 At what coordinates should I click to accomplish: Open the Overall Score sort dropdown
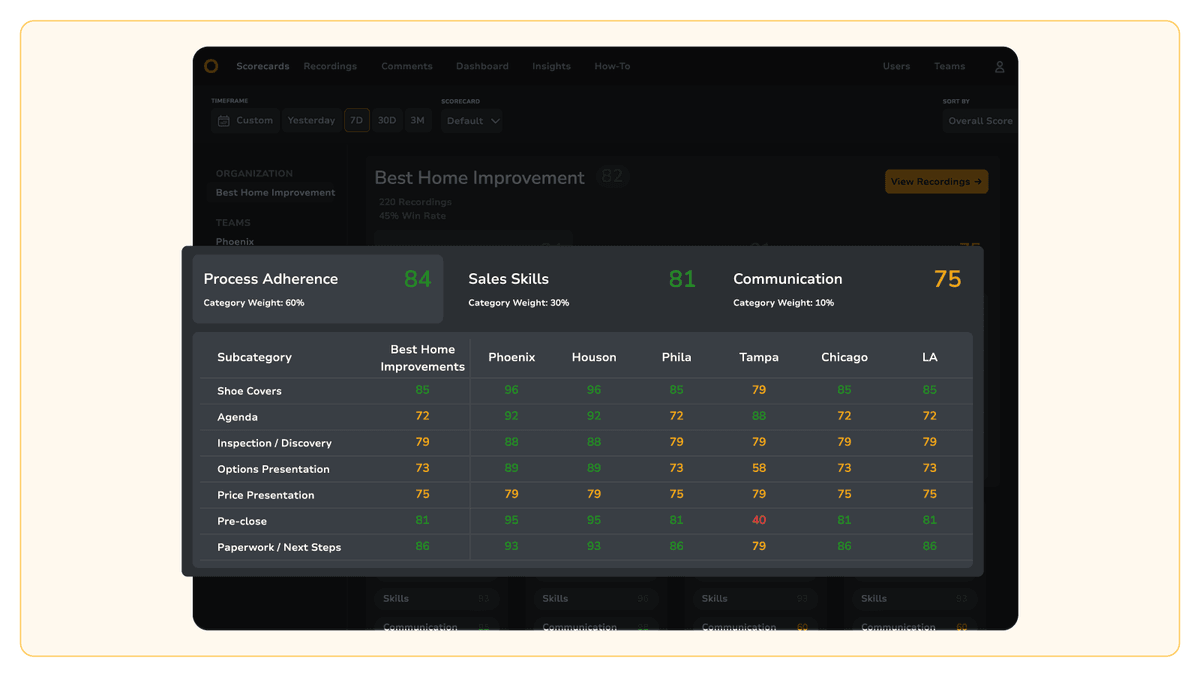click(x=979, y=121)
